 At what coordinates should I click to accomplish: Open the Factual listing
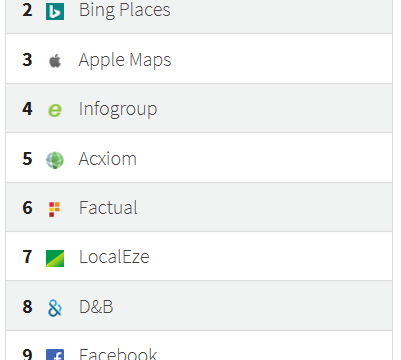point(108,208)
